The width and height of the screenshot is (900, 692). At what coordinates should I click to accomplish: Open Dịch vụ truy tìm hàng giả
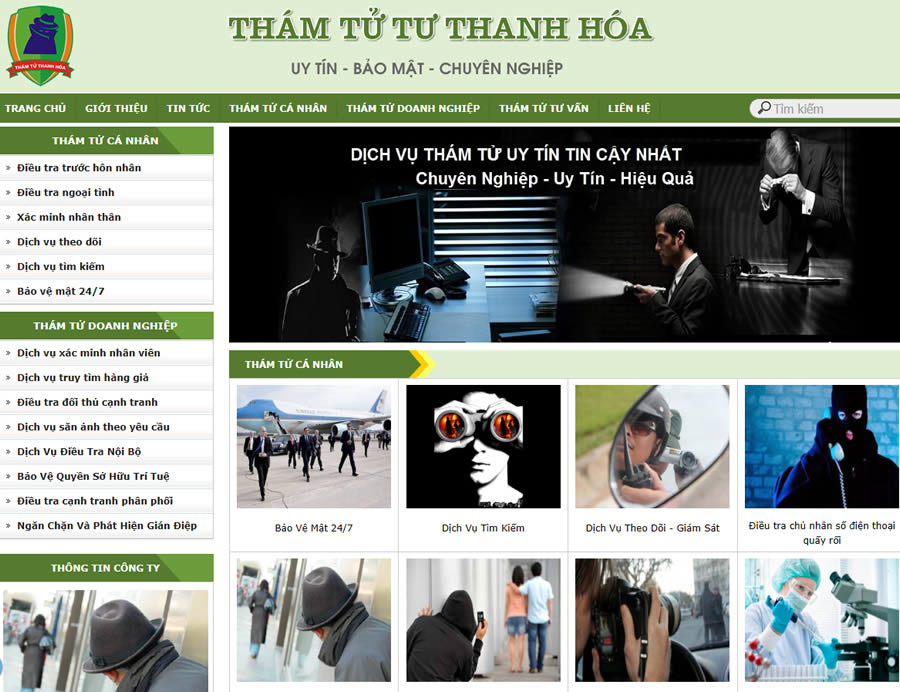[83, 378]
